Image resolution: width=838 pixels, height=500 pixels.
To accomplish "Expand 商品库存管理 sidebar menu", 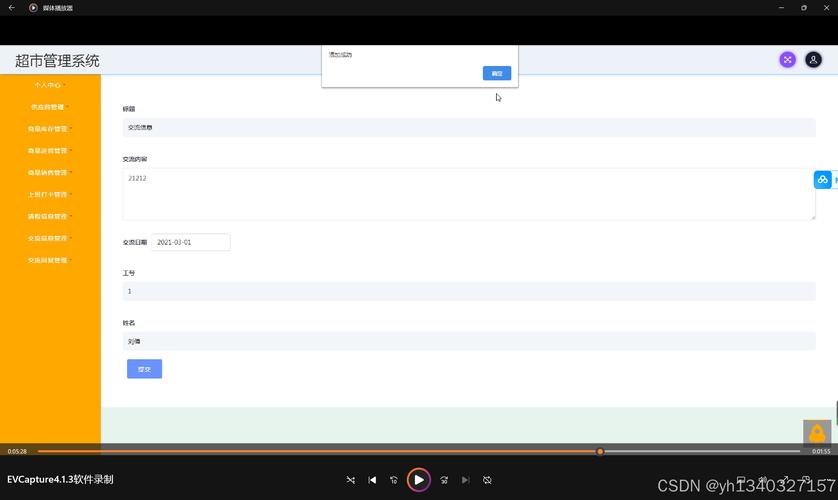I will pos(49,129).
